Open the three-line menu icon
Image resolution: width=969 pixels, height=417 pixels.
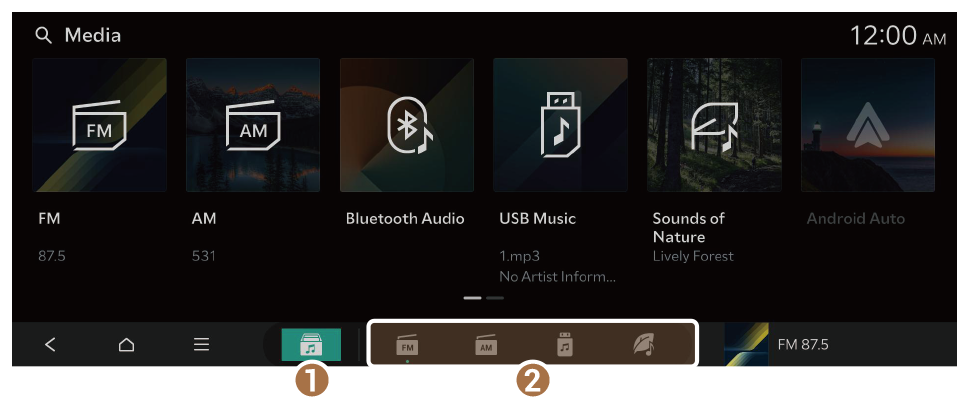[x=201, y=344]
